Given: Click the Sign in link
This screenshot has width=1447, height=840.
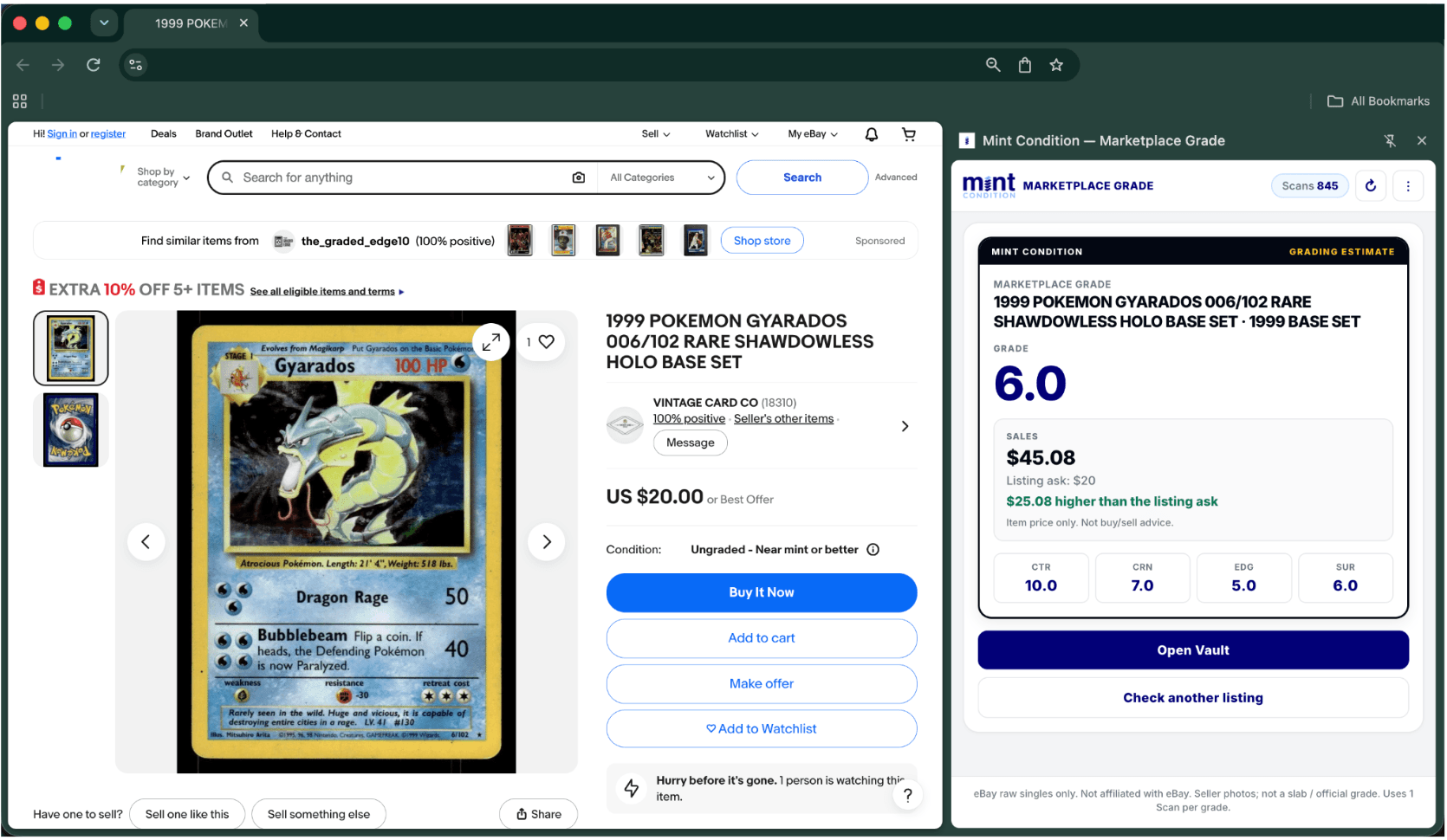Looking at the screenshot, I should [62, 134].
